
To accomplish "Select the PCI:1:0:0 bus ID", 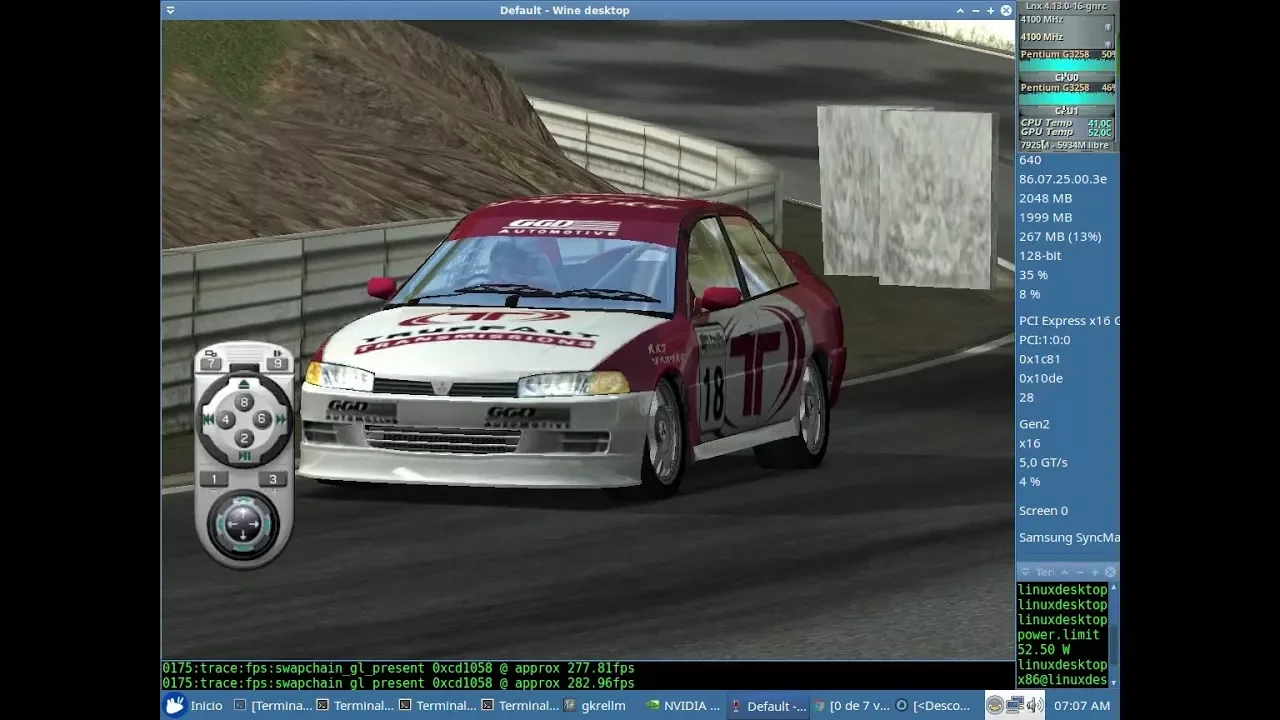I will pos(1044,340).
